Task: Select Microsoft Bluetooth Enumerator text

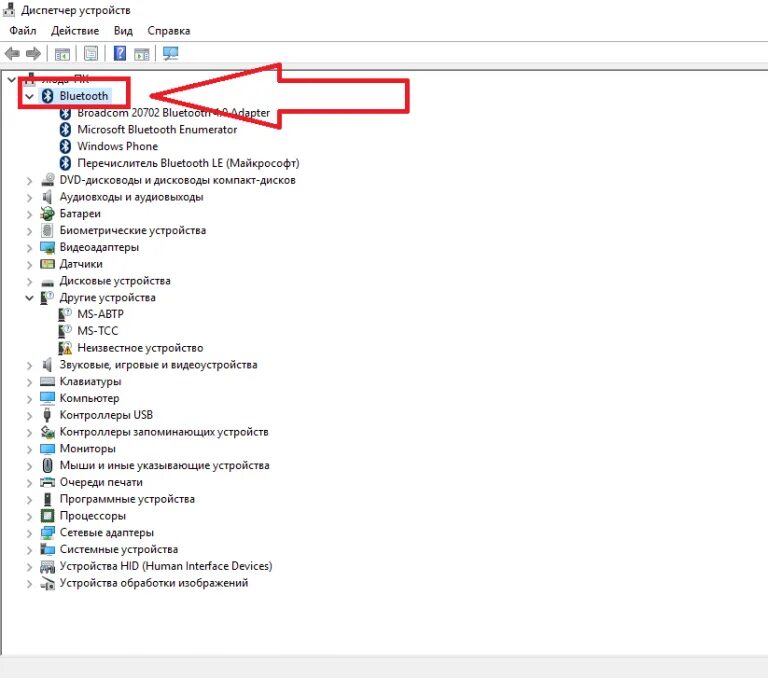Action: coord(157,130)
